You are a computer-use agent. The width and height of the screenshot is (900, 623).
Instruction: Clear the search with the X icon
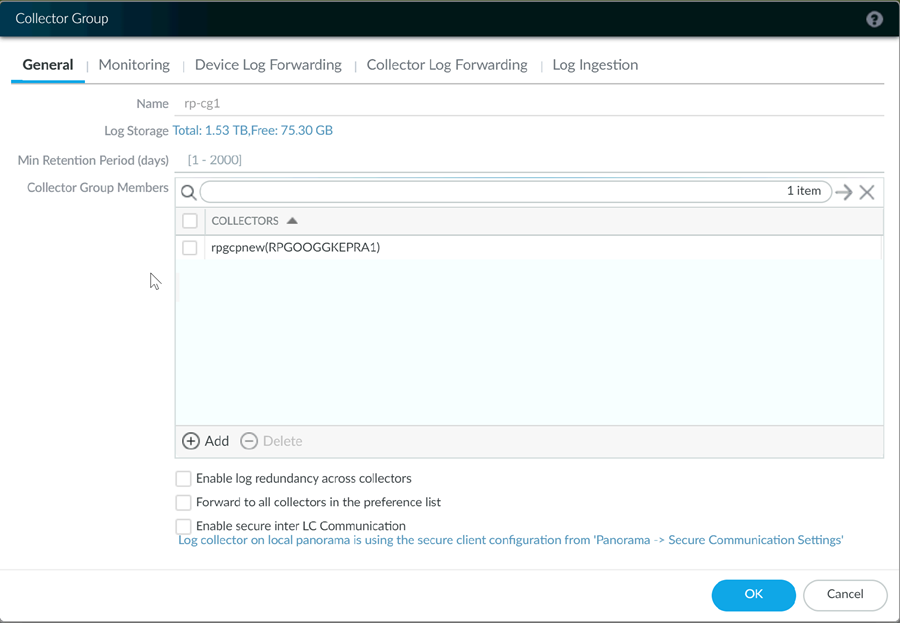pos(867,192)
